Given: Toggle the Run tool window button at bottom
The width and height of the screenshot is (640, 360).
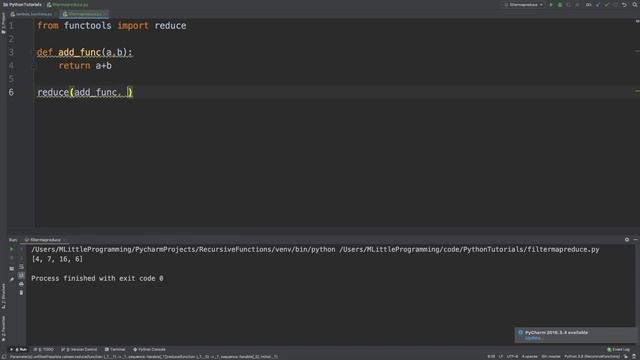Looking at the screenshot, I should tap(18, 349).
